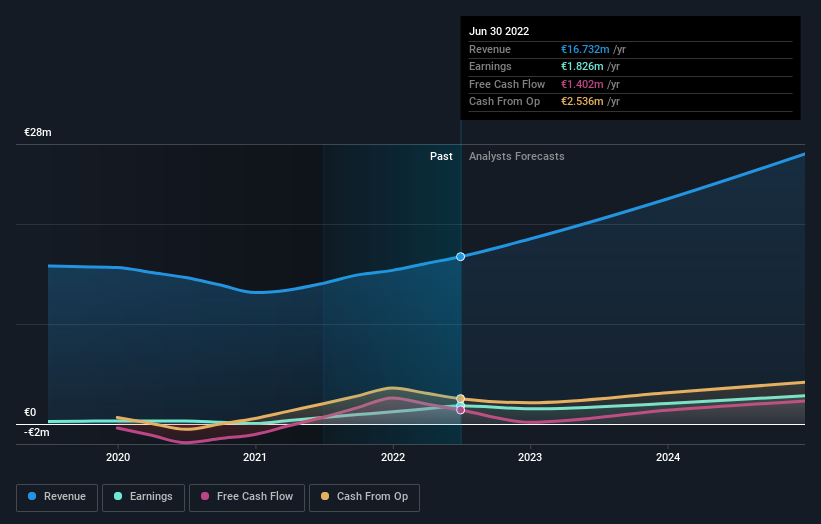Click the Cash From Op label in tooltip
The width and height of the screenshot is (821, 524).
pos(504,102)
